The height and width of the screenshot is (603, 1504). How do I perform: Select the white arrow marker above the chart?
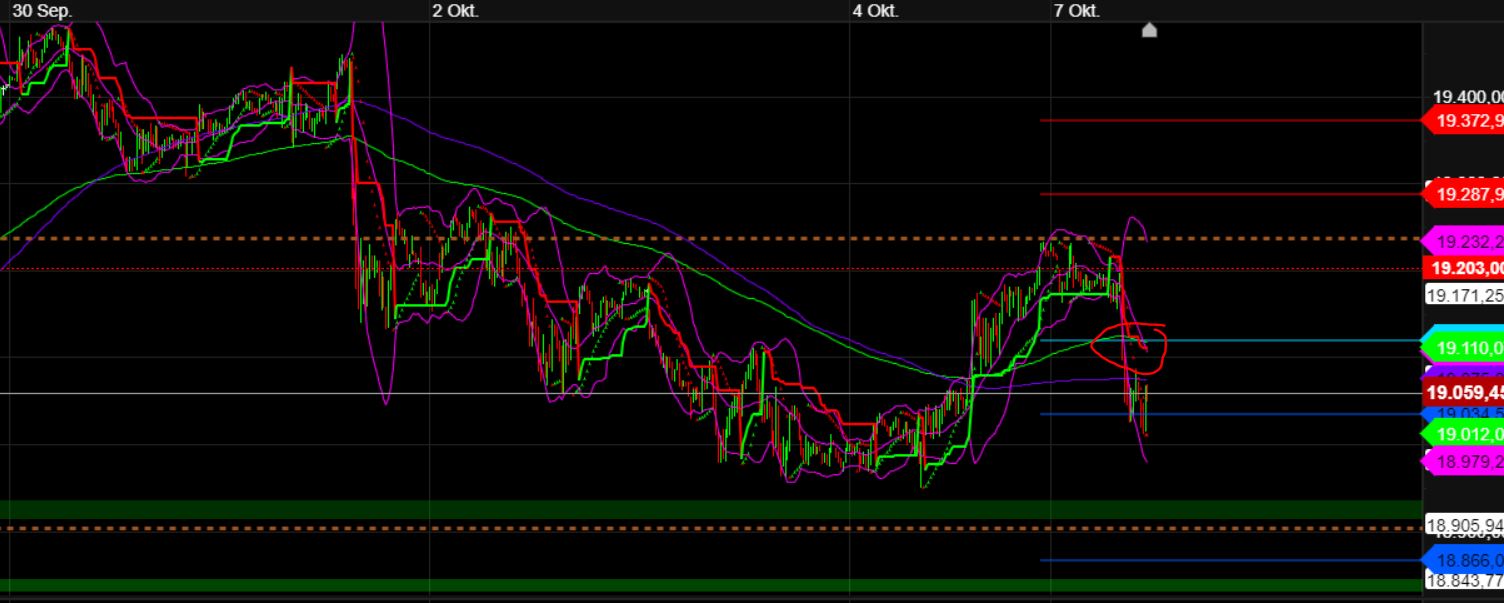[1148, 30]
